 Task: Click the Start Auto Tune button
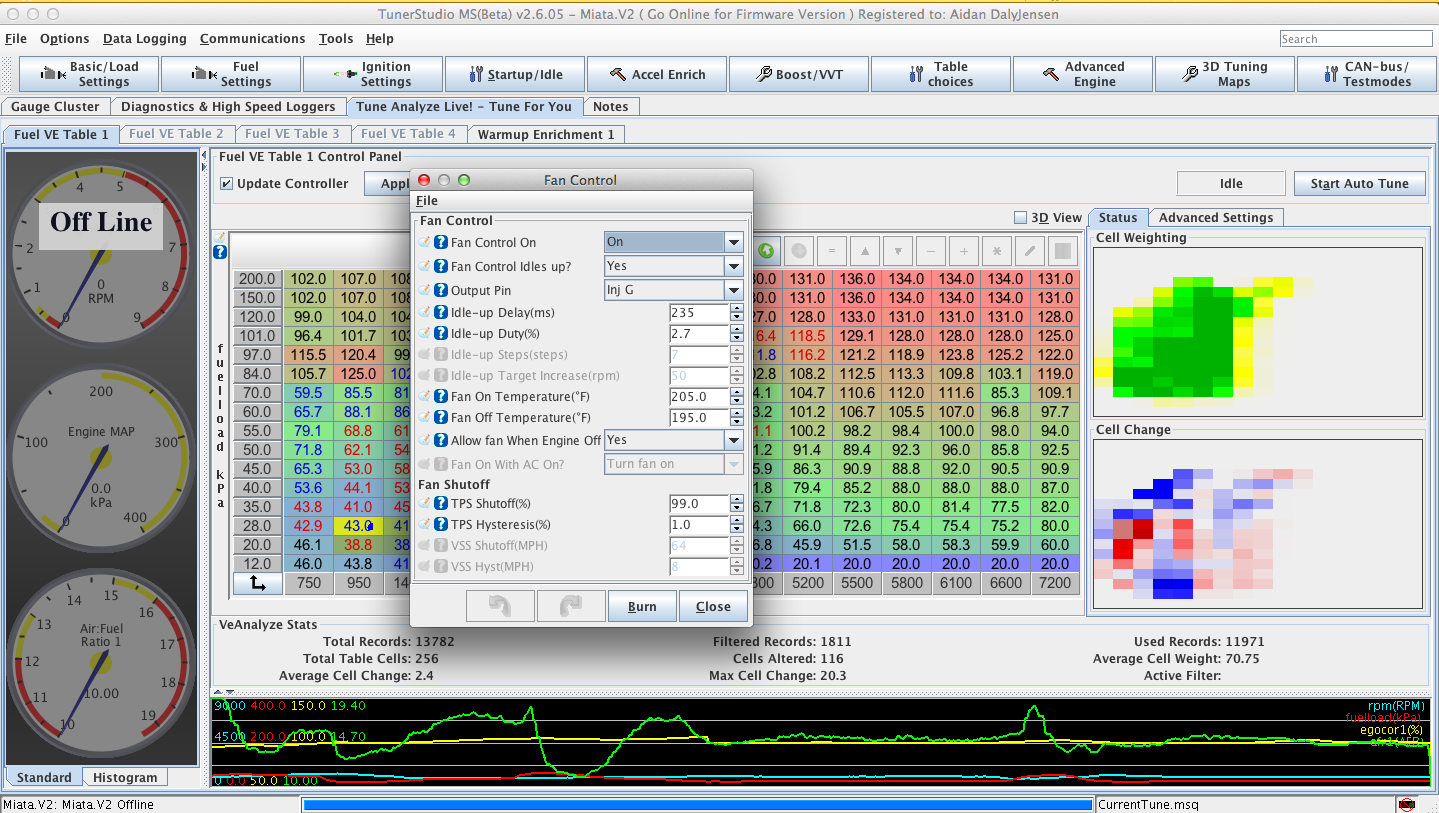(x=1359, y=183)
